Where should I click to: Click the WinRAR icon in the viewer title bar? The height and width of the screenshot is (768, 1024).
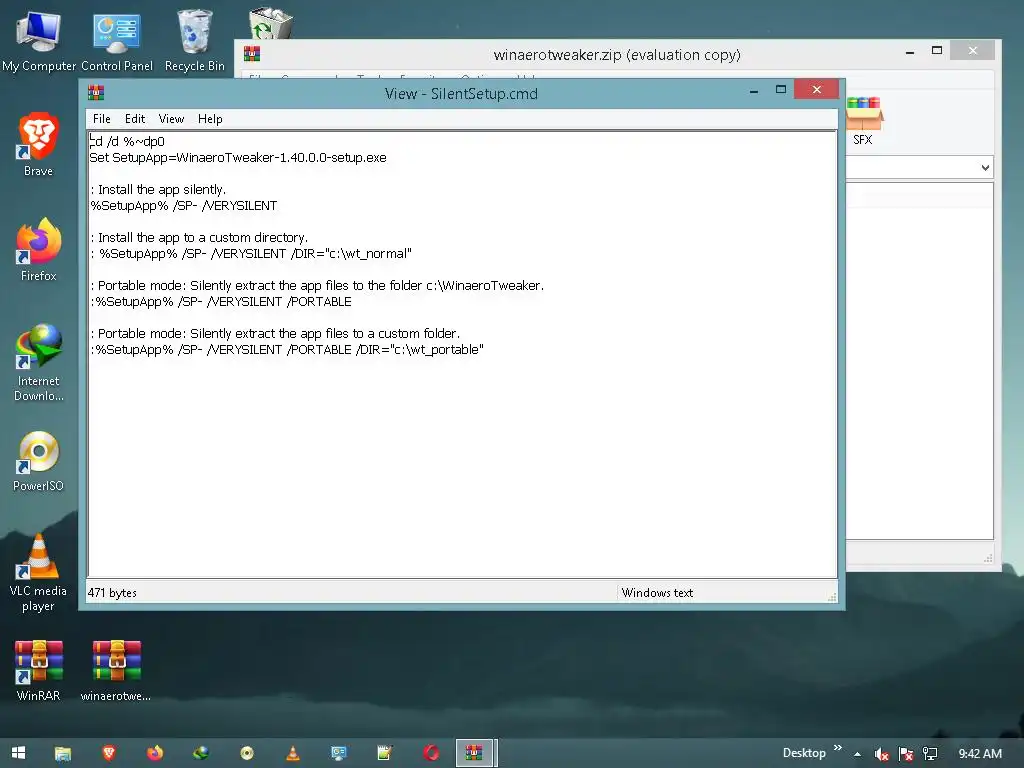tap(96, 93)
